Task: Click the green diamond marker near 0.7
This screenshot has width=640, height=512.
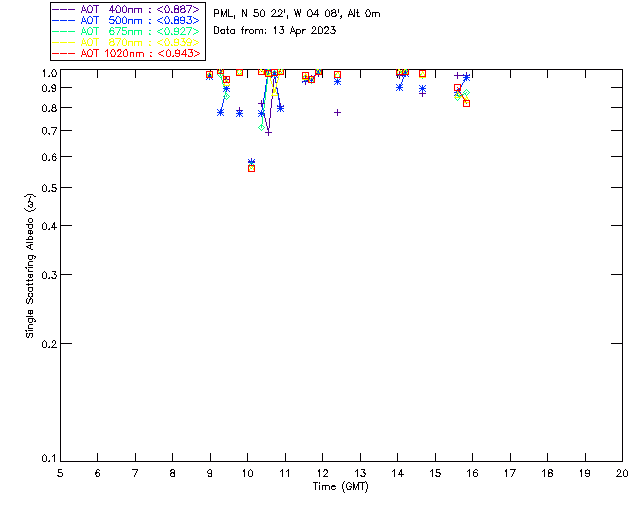Action: [262, 127]
